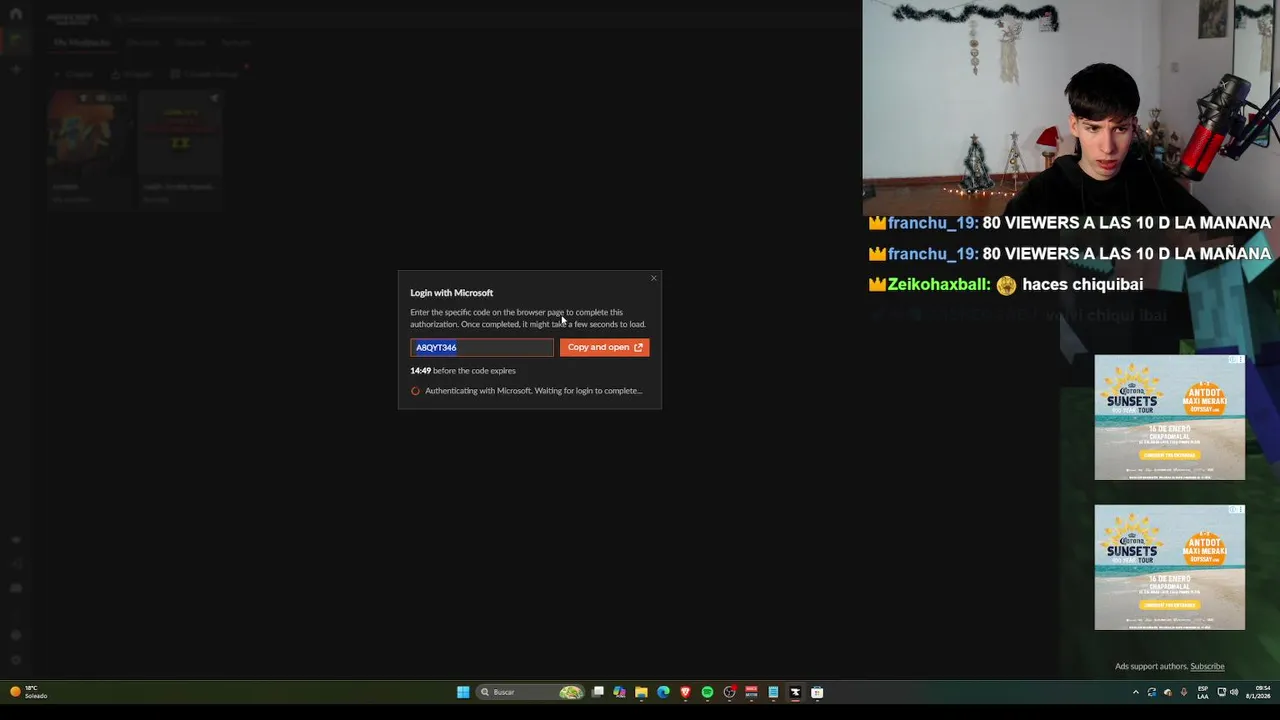Open the Windows Start menu

pos(463,692)
